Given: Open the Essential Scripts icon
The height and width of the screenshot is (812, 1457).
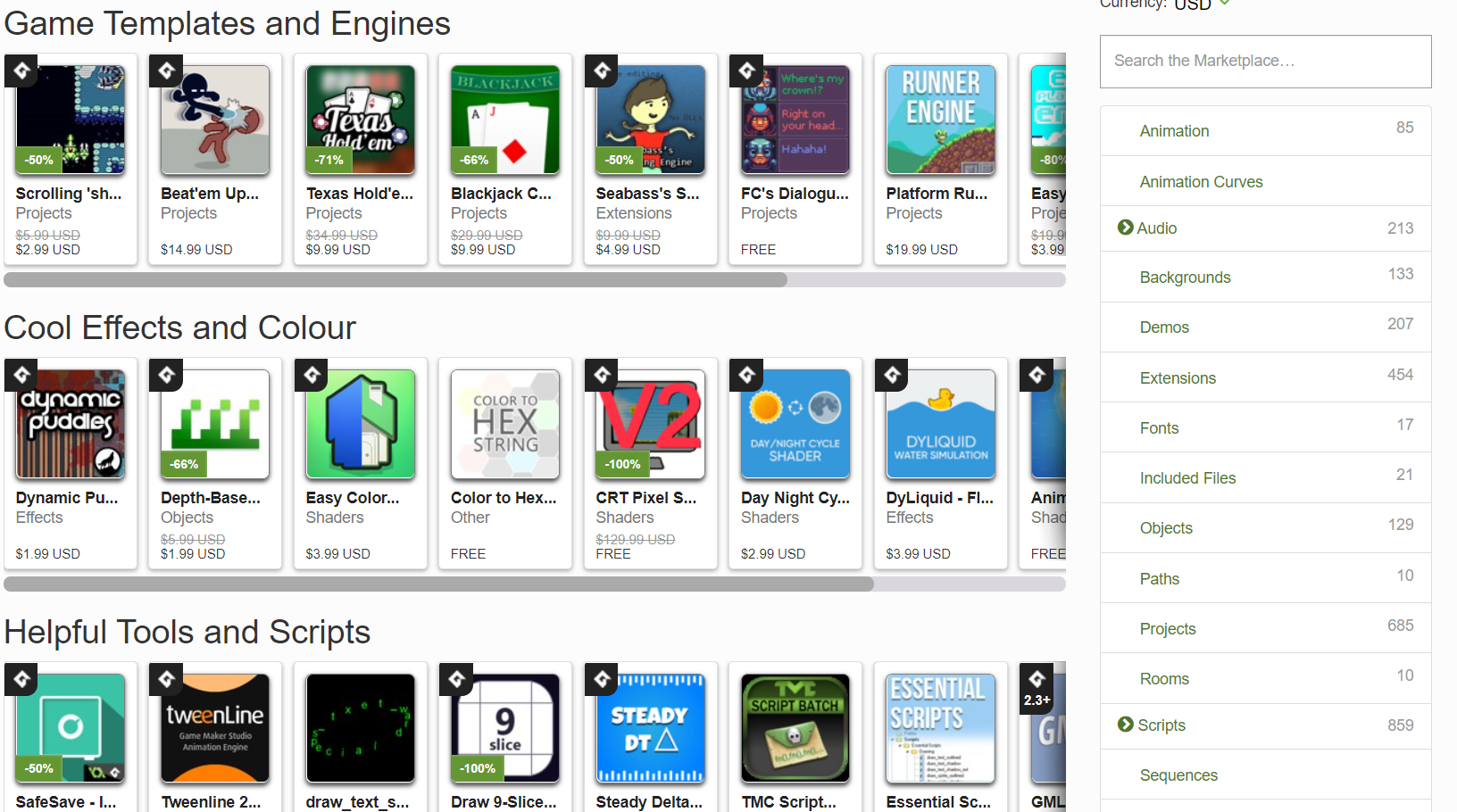Looking at the screenshot, I should click(x=941, y=728).
